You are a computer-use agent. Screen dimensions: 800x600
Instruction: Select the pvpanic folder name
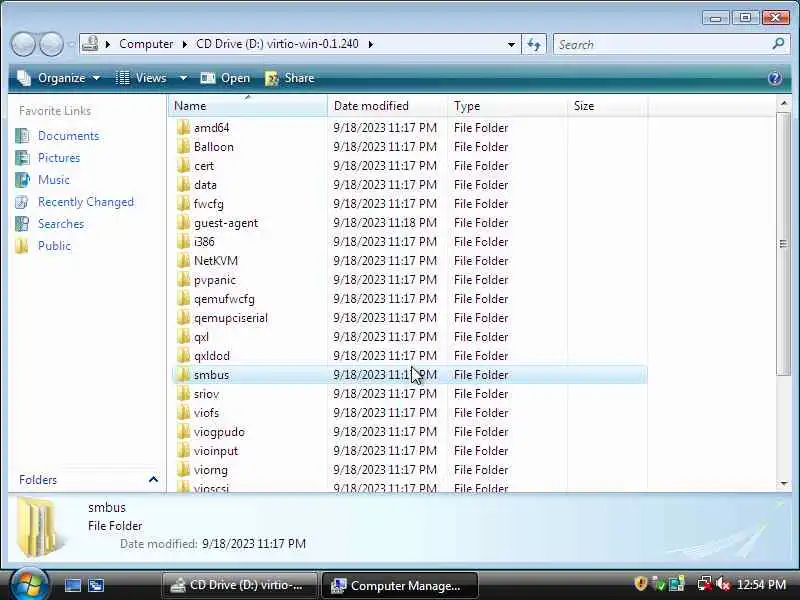[x=215, y=280]
